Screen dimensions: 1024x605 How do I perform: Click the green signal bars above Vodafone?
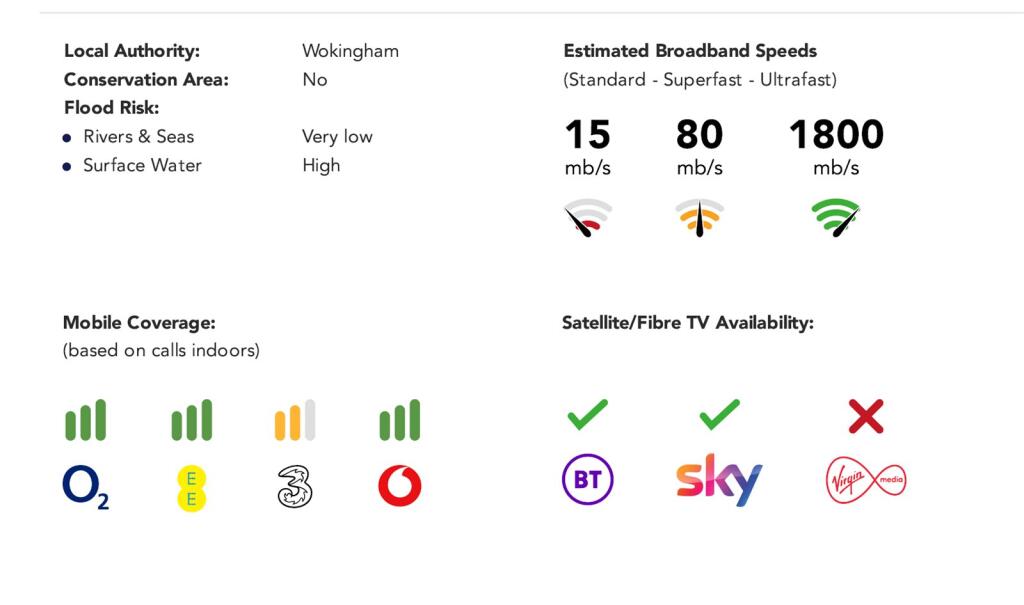400,421
